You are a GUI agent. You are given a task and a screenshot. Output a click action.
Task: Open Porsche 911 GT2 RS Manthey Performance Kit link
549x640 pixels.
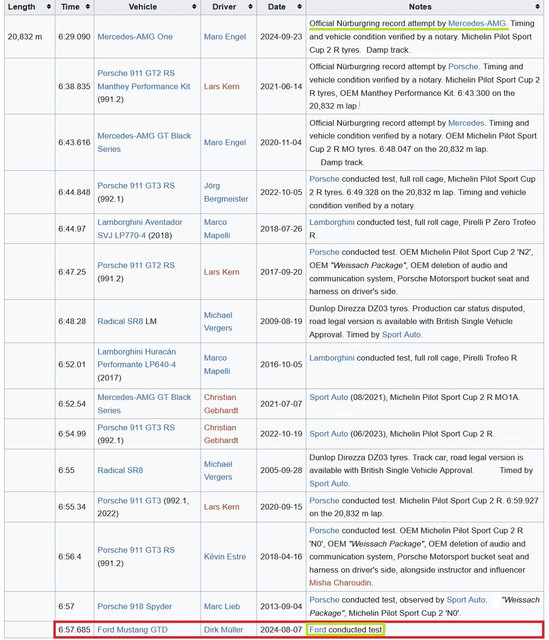(x=144, y=80)
